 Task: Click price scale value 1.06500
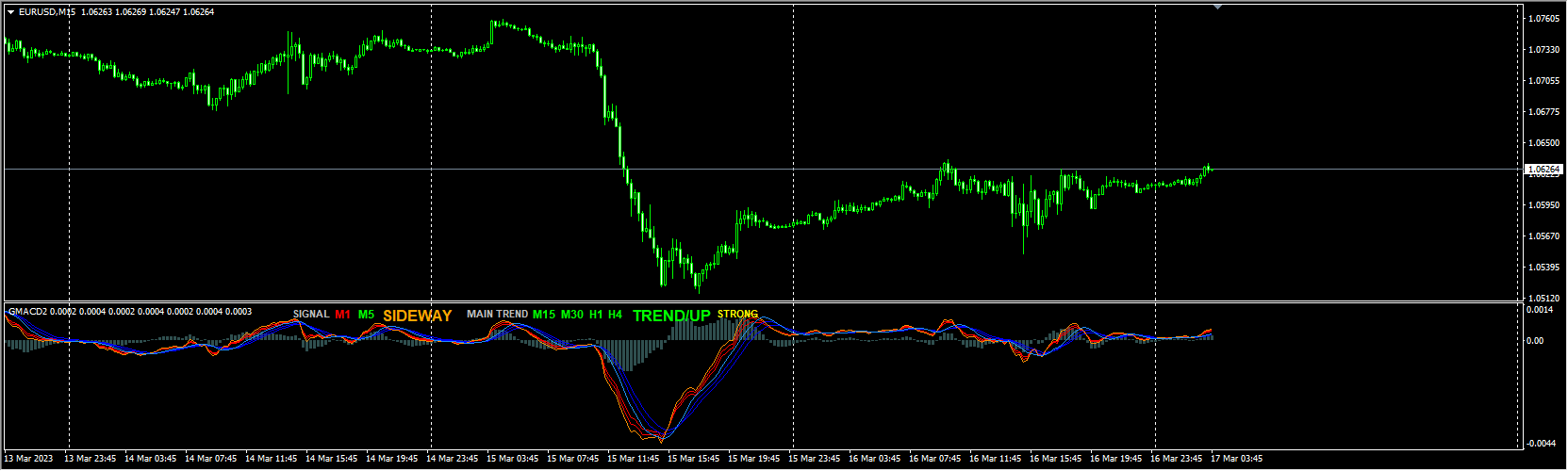coord(1543,143)
